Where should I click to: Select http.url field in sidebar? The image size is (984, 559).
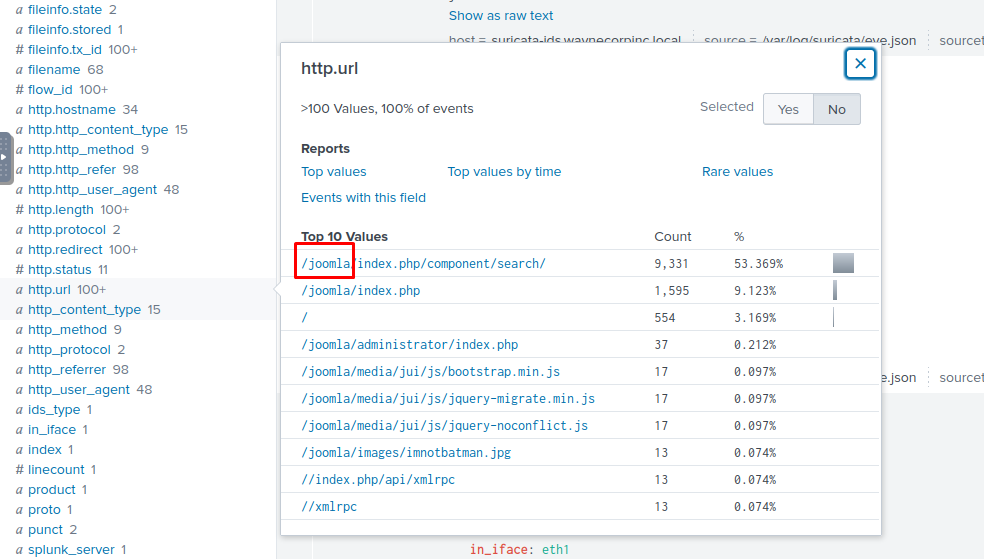coord(49,290)
